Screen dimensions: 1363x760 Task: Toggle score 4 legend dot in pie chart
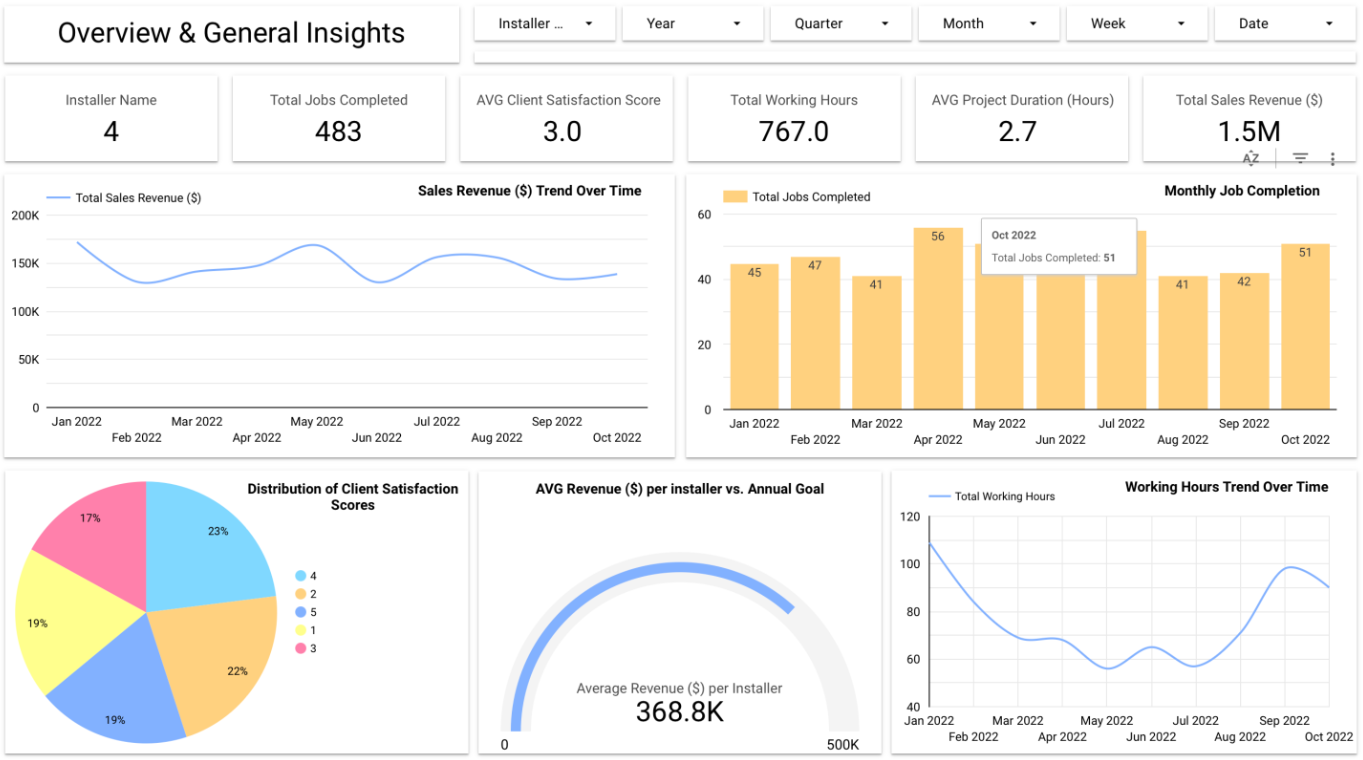(300, 576)
